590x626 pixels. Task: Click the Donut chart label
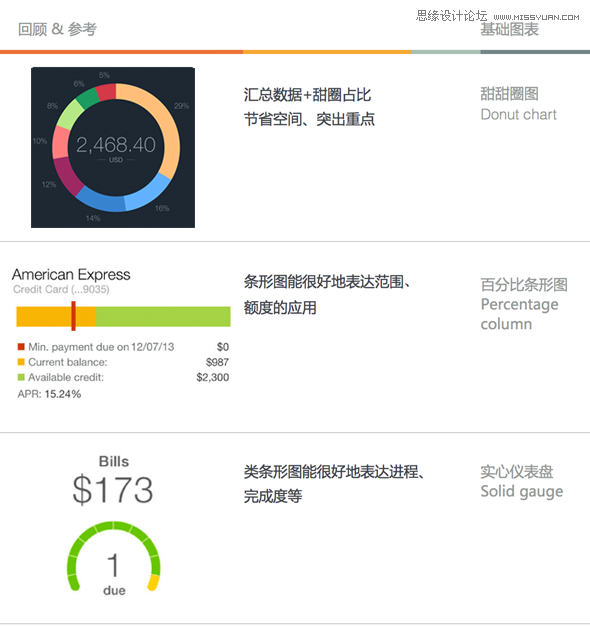click(519, 115)
